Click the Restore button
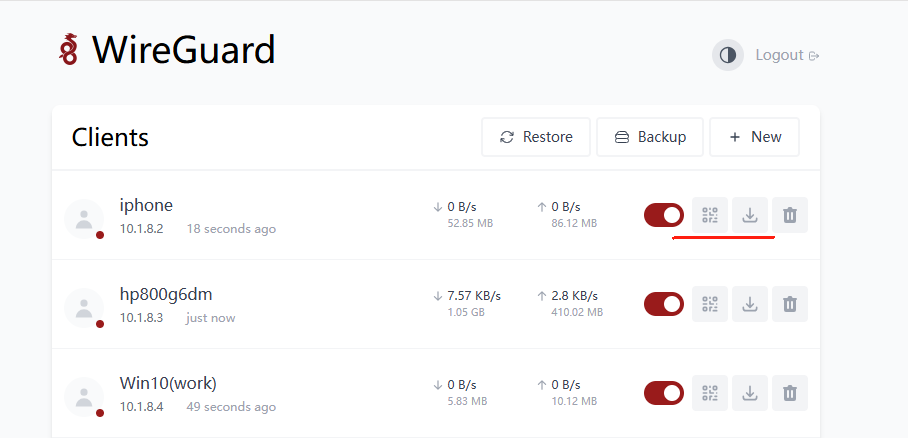The image size is (908, 438). [536, 137]
